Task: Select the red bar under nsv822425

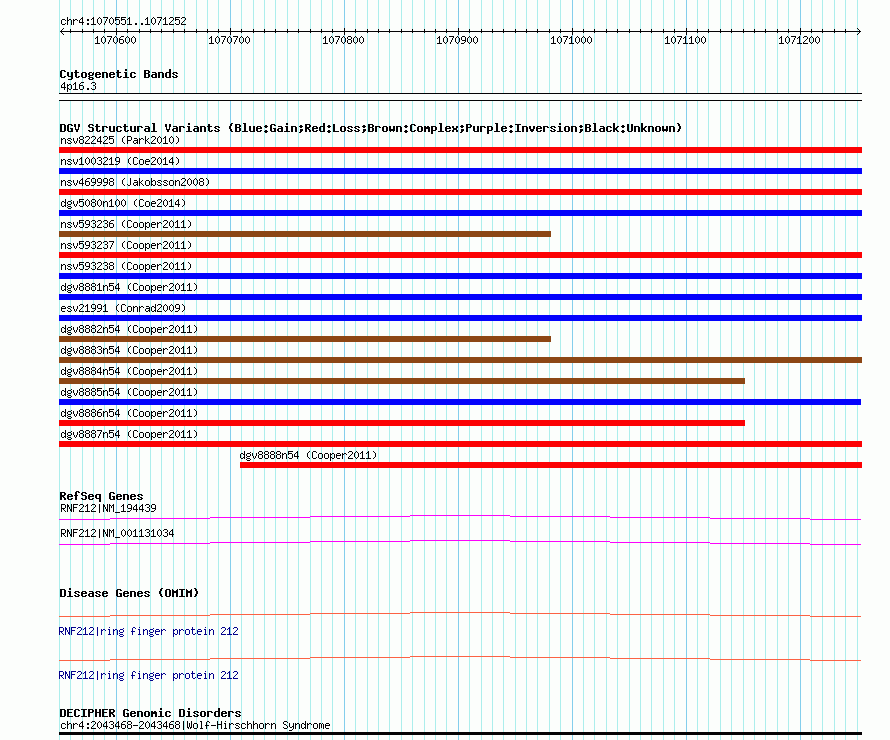Action: 460,150
